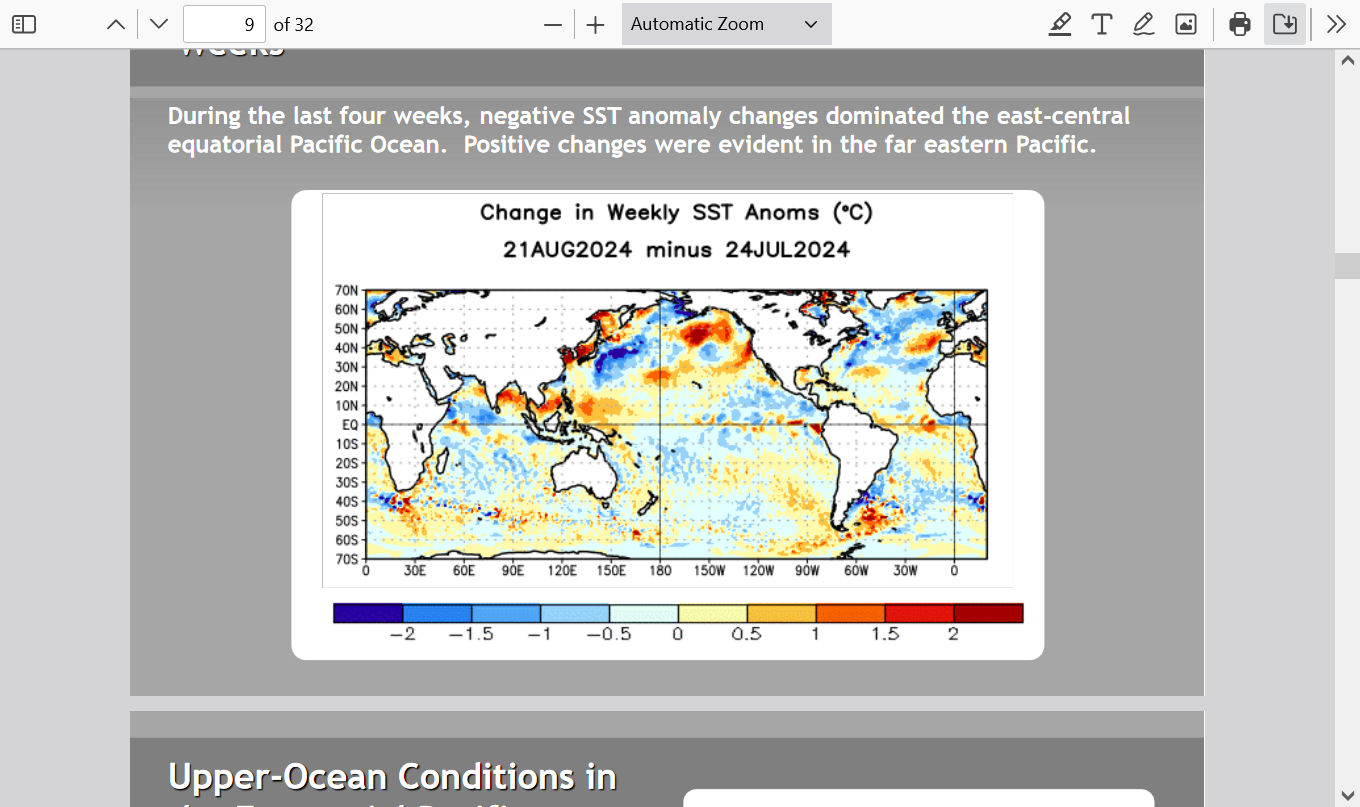Go to the next page

(x=158, y=24)
